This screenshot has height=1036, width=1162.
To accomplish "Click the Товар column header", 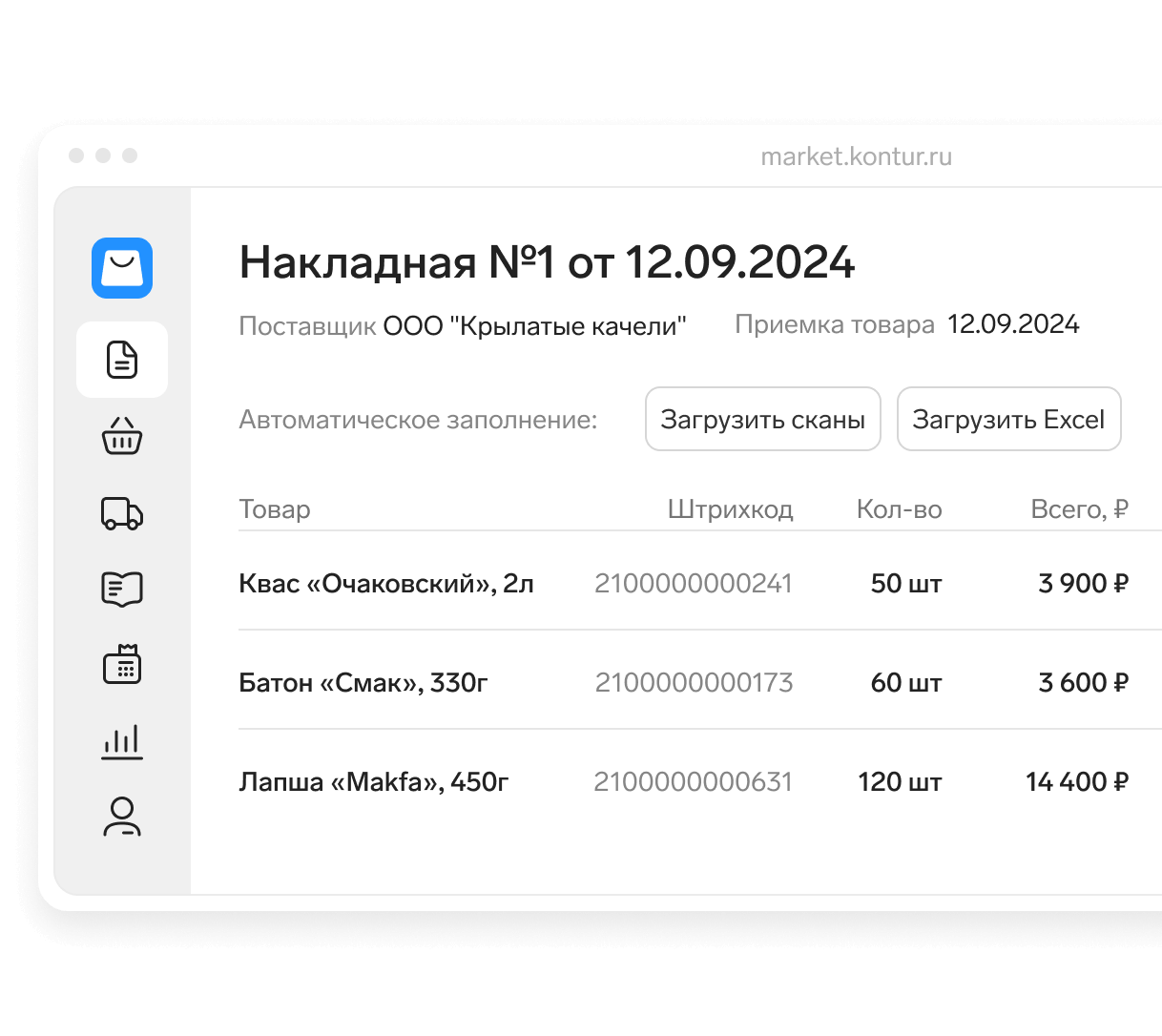I will click(x=275, y=509).
